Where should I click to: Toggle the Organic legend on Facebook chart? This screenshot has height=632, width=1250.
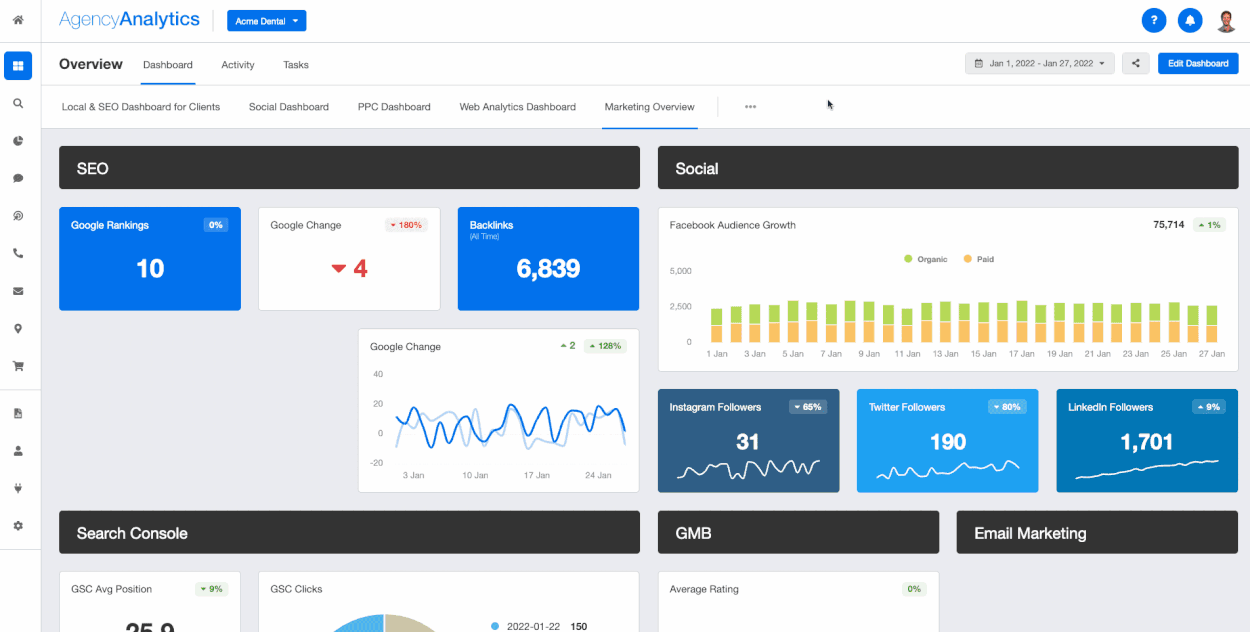tap(925, 259)
